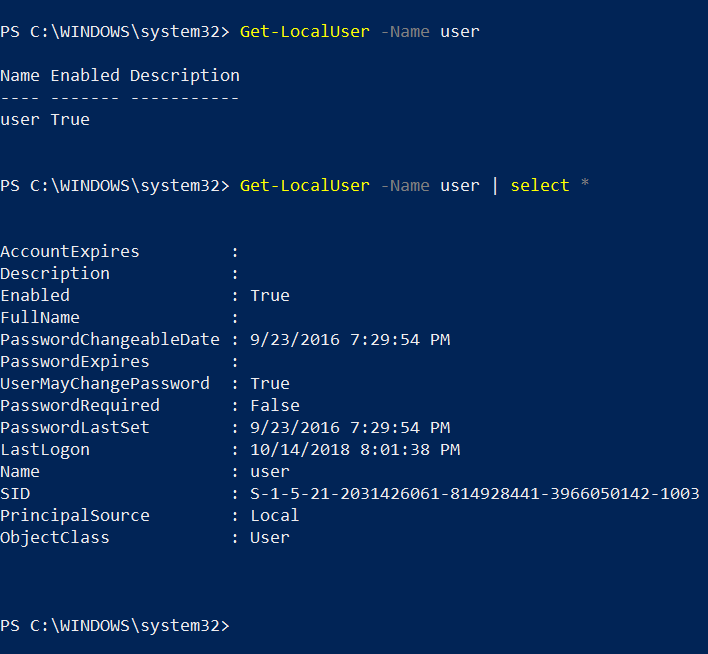708x654 pixels.
Task: Click the UserMayChangePassword True value
Action: coord(270,384)
